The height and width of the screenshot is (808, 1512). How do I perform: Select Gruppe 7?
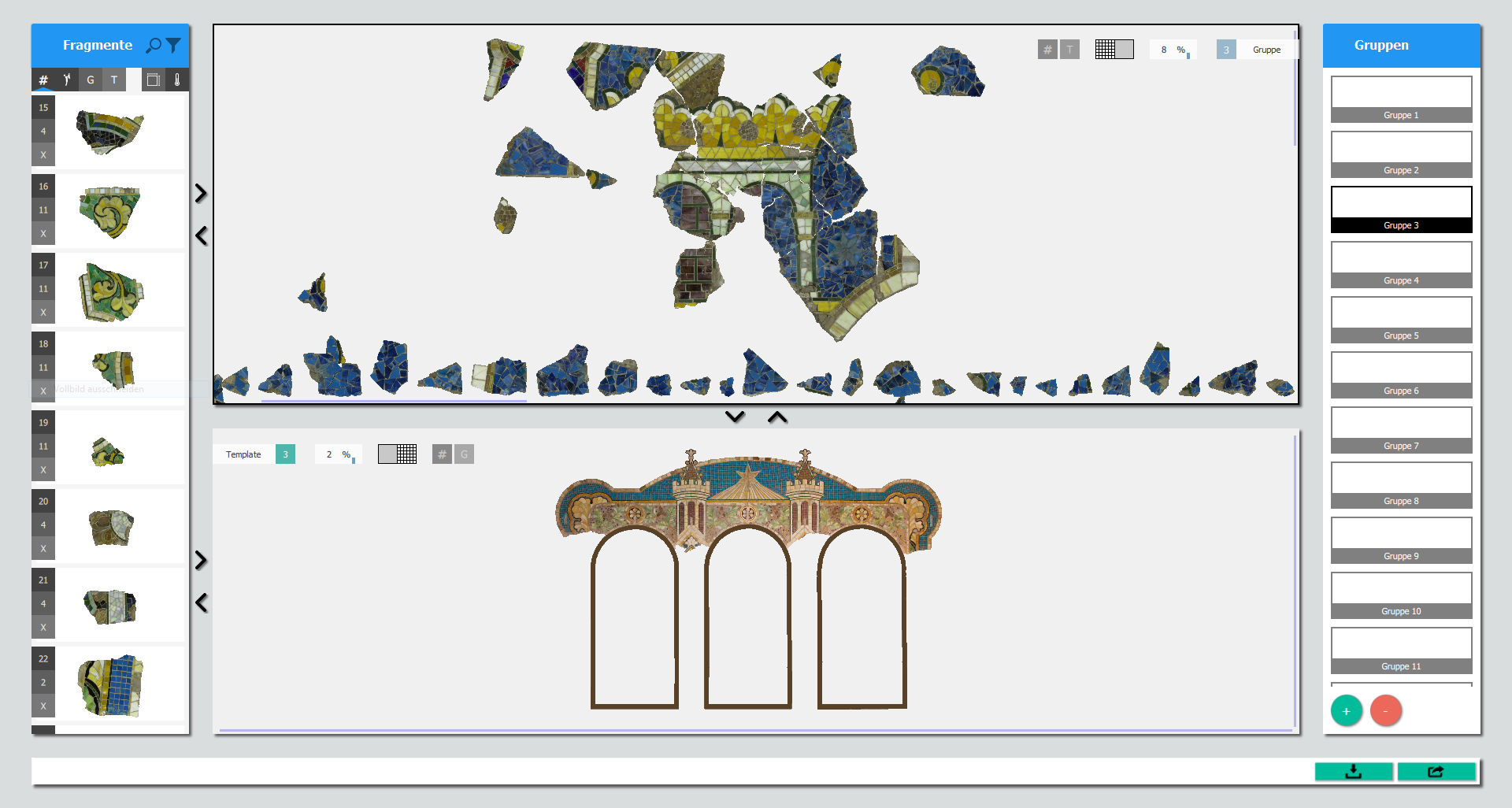[1401, 430]
